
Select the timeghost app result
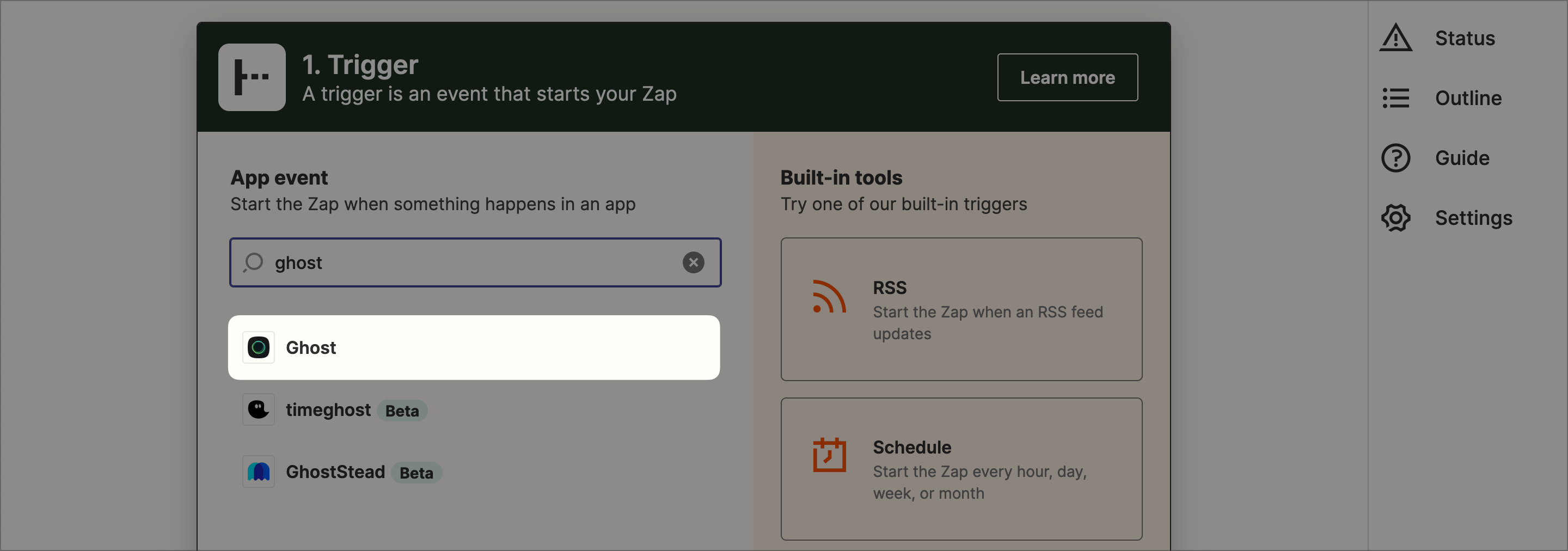[x=328, y=410]
